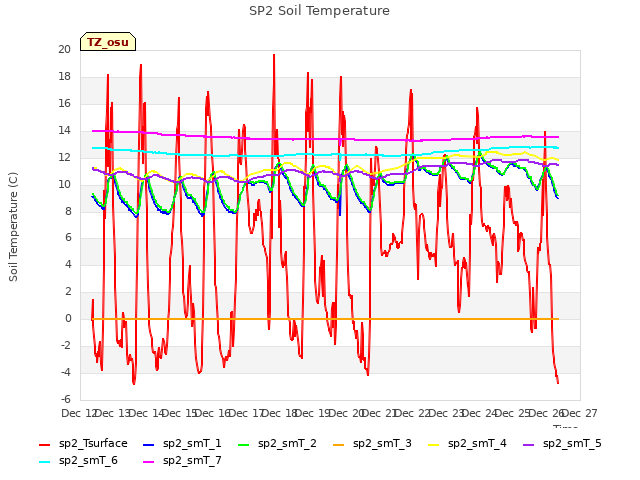
Task: Click the cyan sp2_smT_6 legend swatch
Action: pos(44,462)
